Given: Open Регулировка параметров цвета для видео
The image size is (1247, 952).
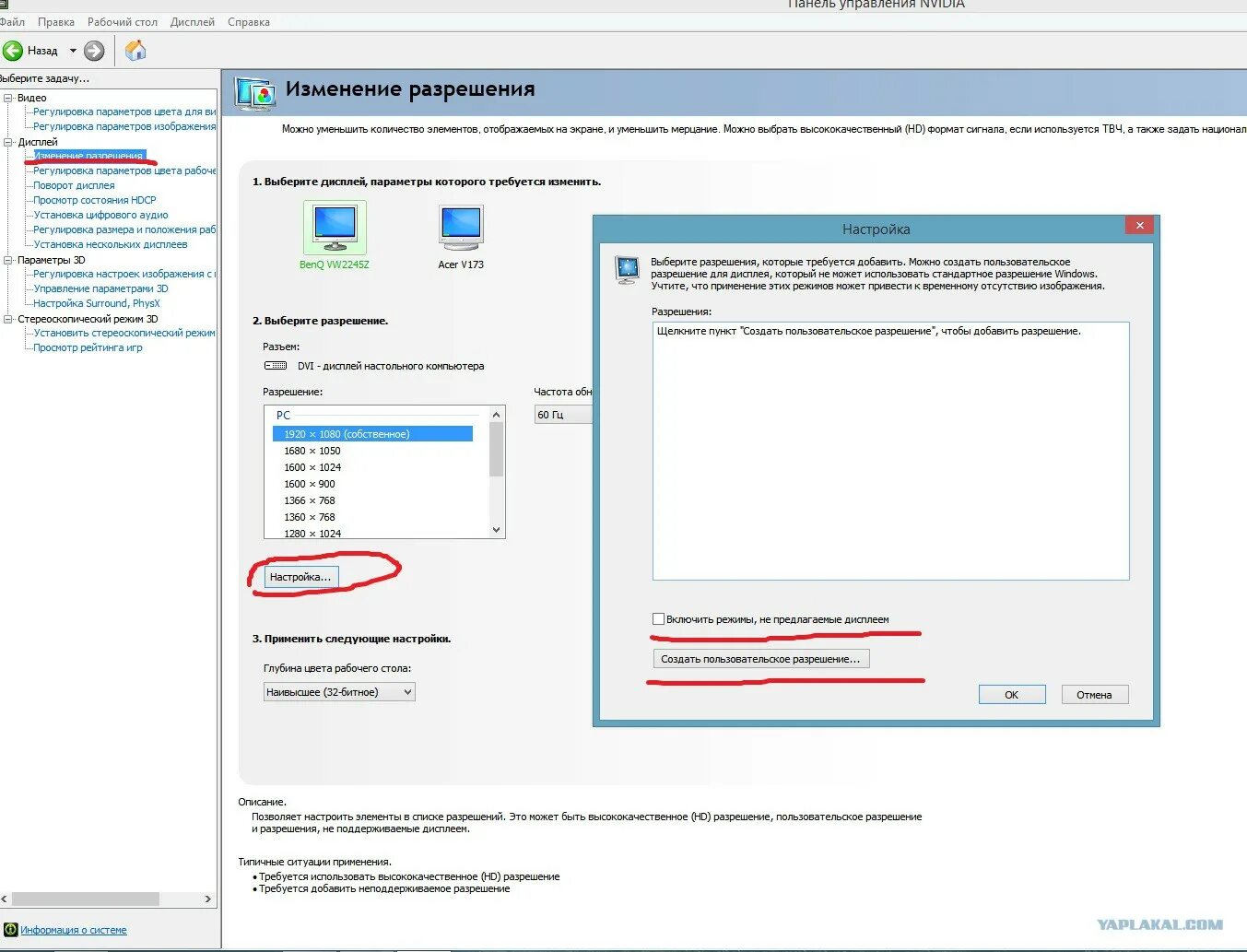Looking at the screenshot, I should [124, 112].
